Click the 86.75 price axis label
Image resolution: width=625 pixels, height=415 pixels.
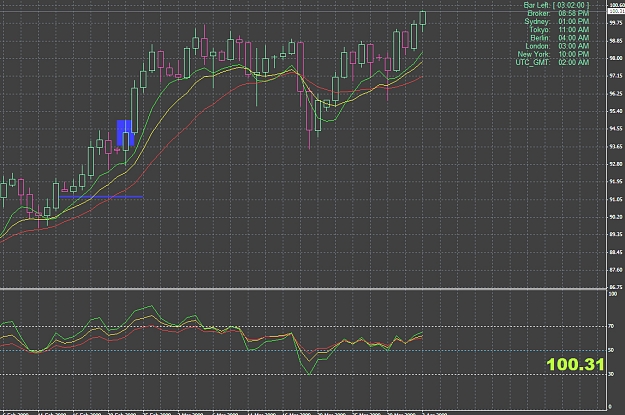pos(616,287)
